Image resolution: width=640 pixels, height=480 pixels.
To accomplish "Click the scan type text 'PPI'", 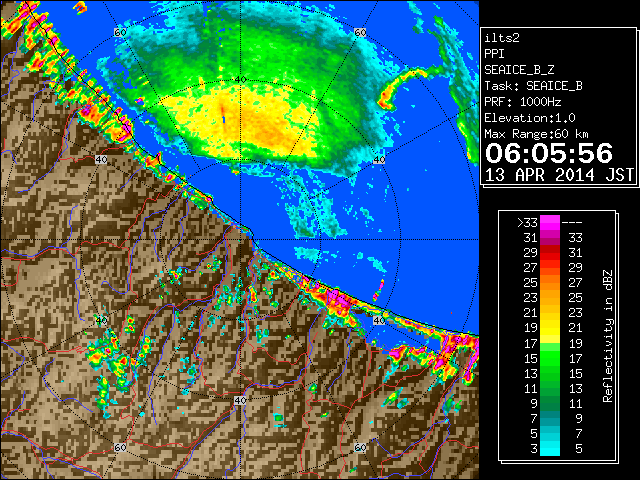I will (x=494, y=54).
